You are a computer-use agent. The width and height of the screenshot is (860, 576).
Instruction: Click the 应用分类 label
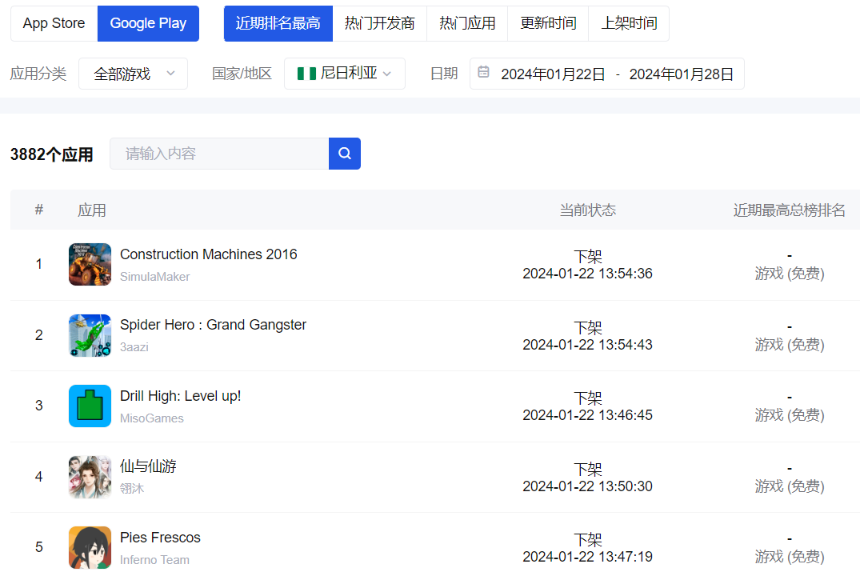click(38, 74)
